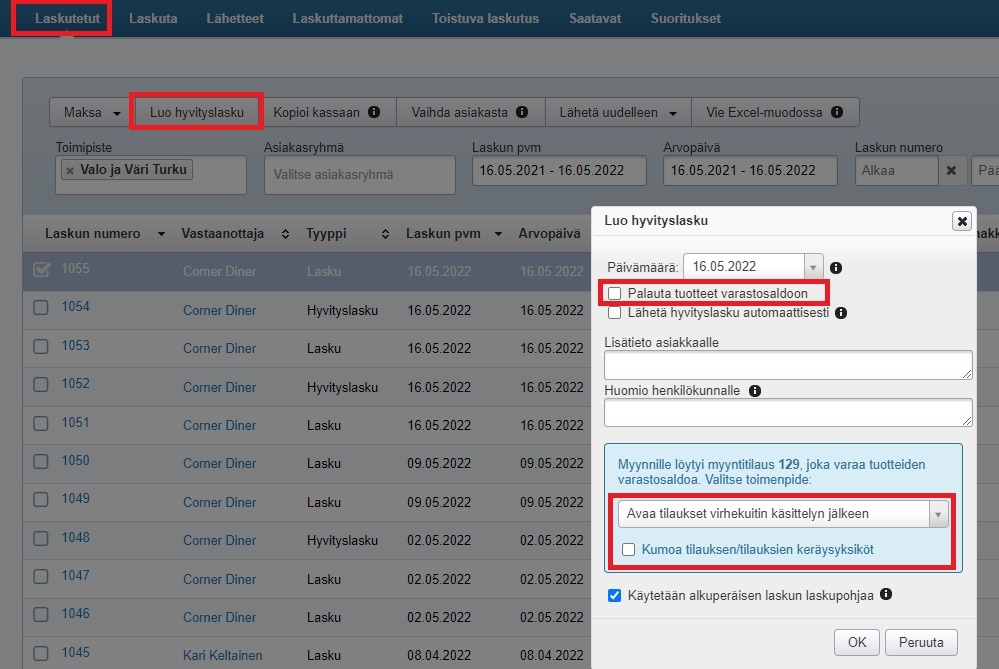Click info icon beside Käytetään alkuperäisen laskun laskupohjaa
The image size is (999, 669).
click(x=887, y=595)
